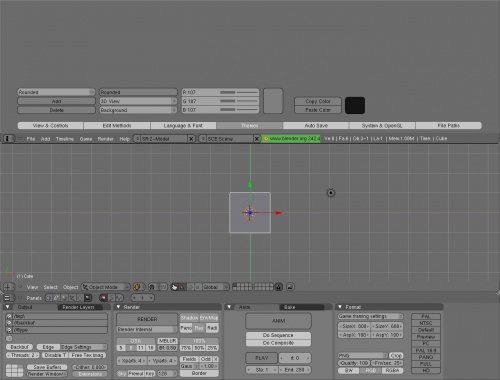500x380 pixels.
Task: Toggle the Pano render option
Action: click(186, 328)
